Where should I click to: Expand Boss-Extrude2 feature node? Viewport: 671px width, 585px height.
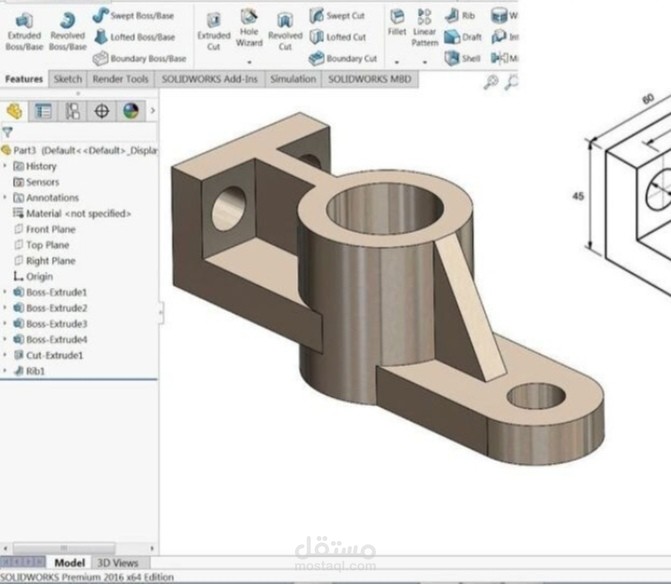[5, 308]
